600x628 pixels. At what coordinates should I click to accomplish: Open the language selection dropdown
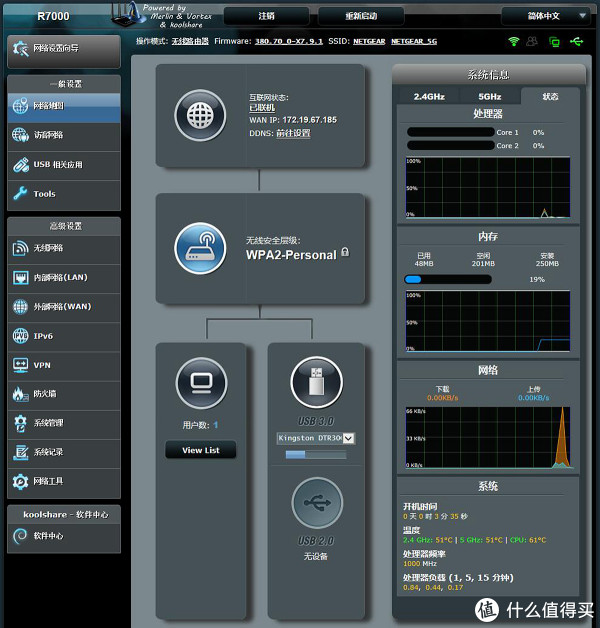pos(546,16)
